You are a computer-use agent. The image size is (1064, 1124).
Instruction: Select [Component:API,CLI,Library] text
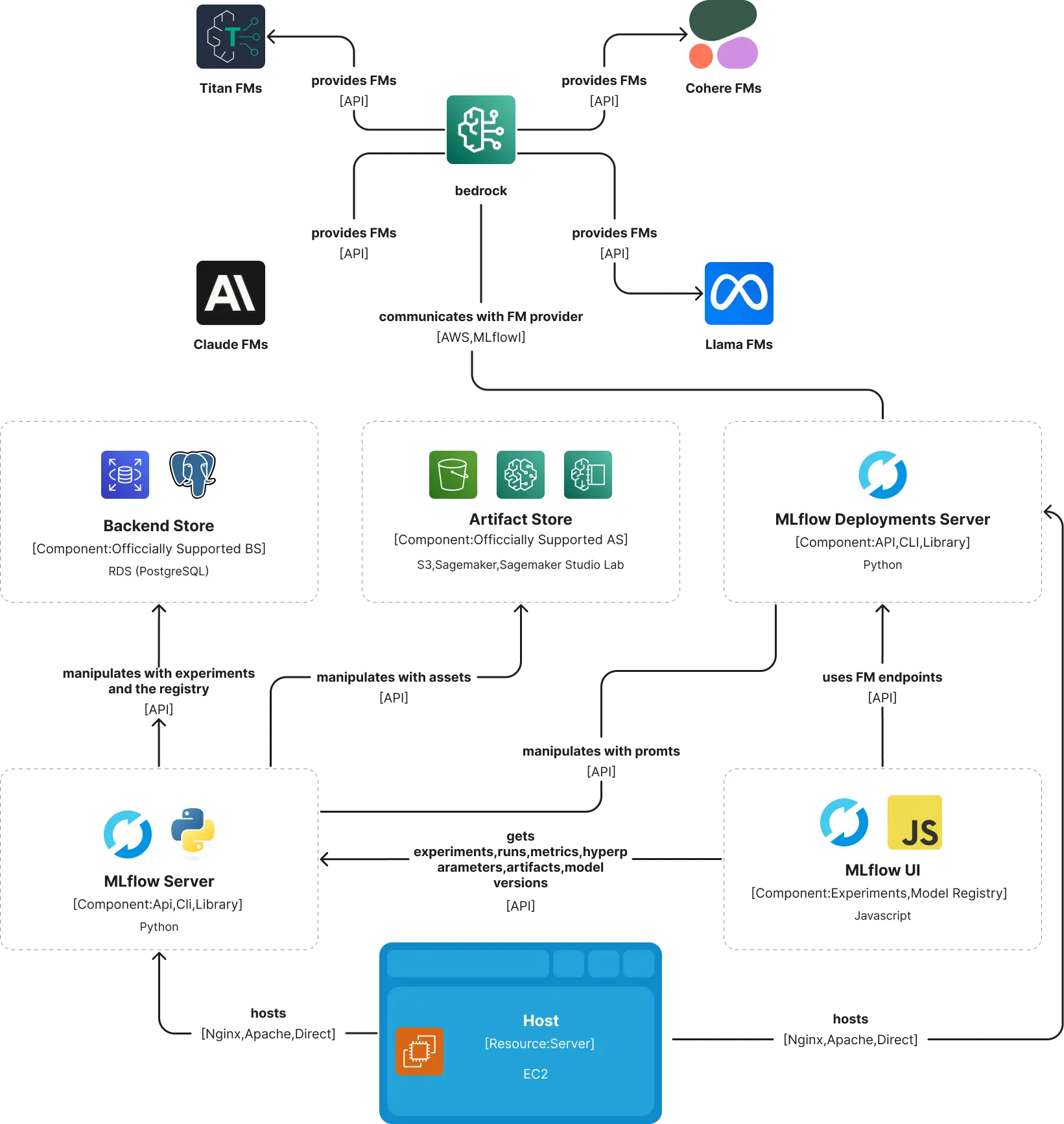pos(882,542)
